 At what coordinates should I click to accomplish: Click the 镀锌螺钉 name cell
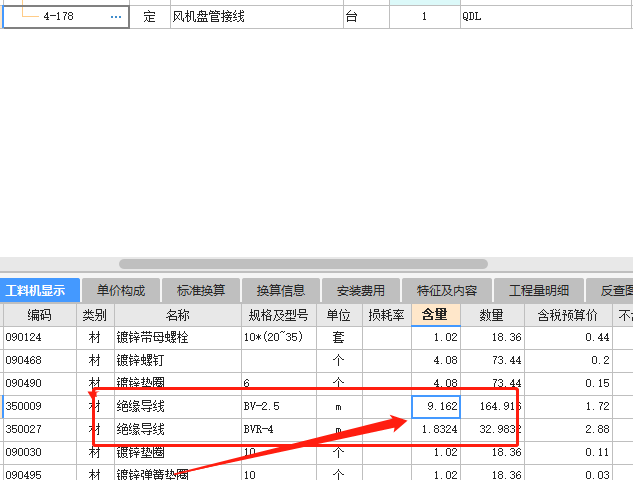pyautogui.click(x=178, y=361)
